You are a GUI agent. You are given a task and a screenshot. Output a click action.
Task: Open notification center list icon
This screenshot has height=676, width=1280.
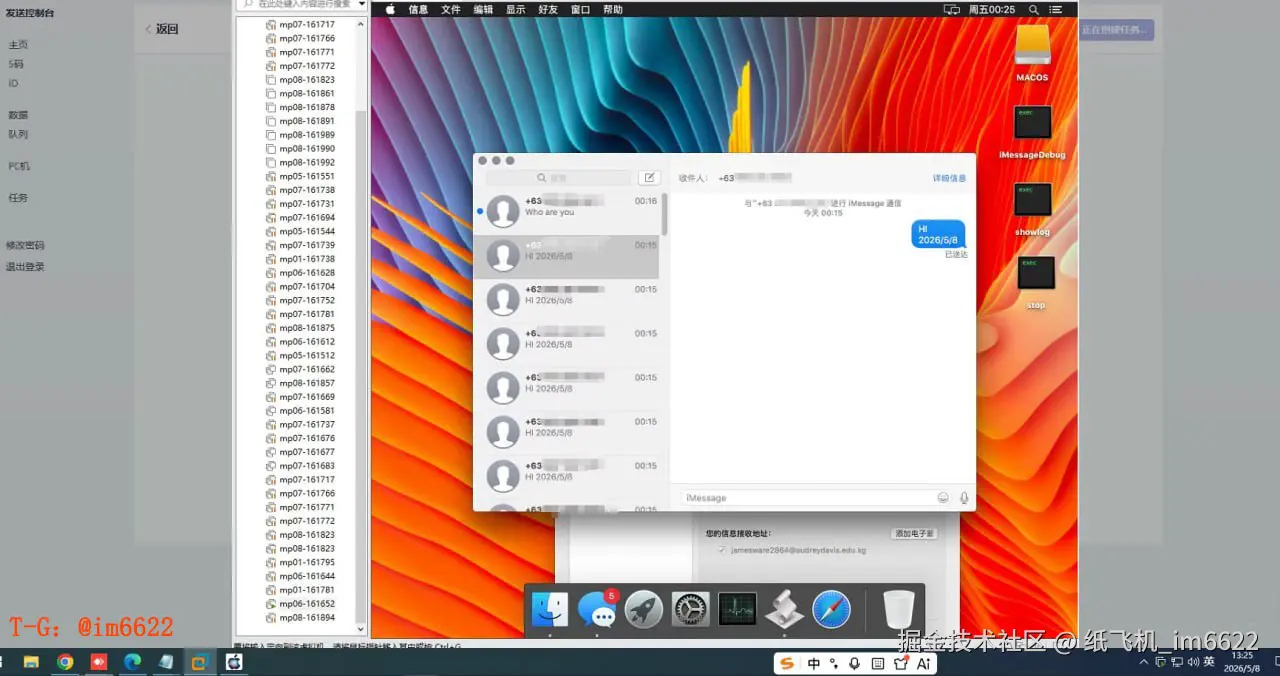click(x=1057, y=9)
